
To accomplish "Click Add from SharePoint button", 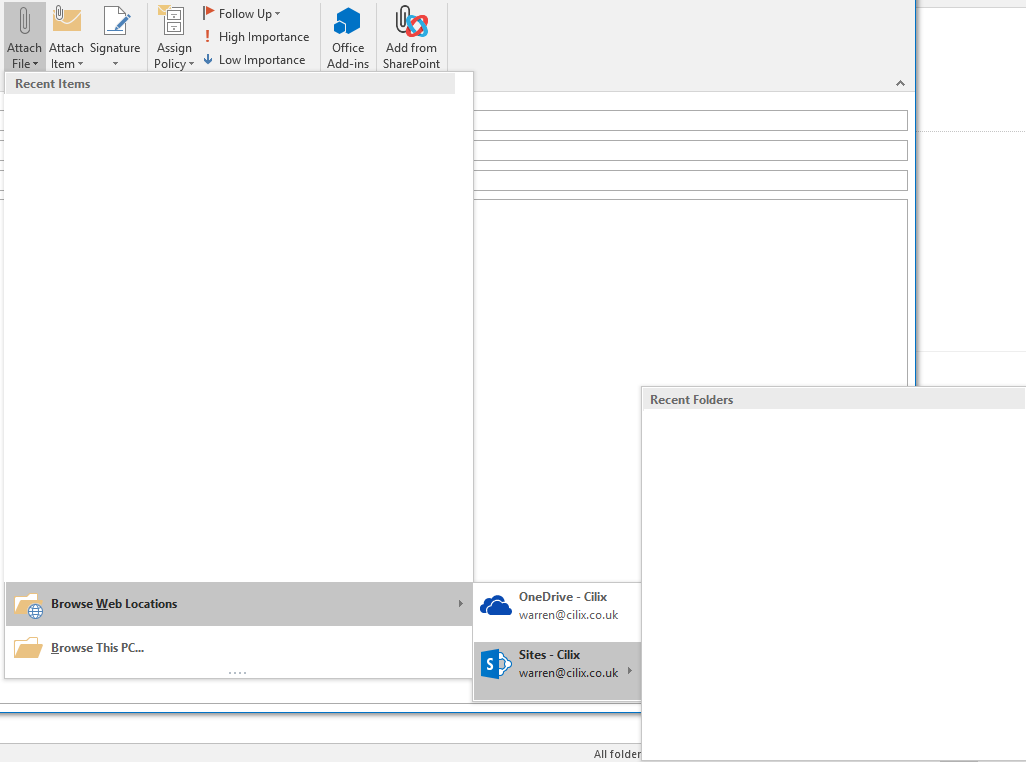I will click(x=411, y=37).
